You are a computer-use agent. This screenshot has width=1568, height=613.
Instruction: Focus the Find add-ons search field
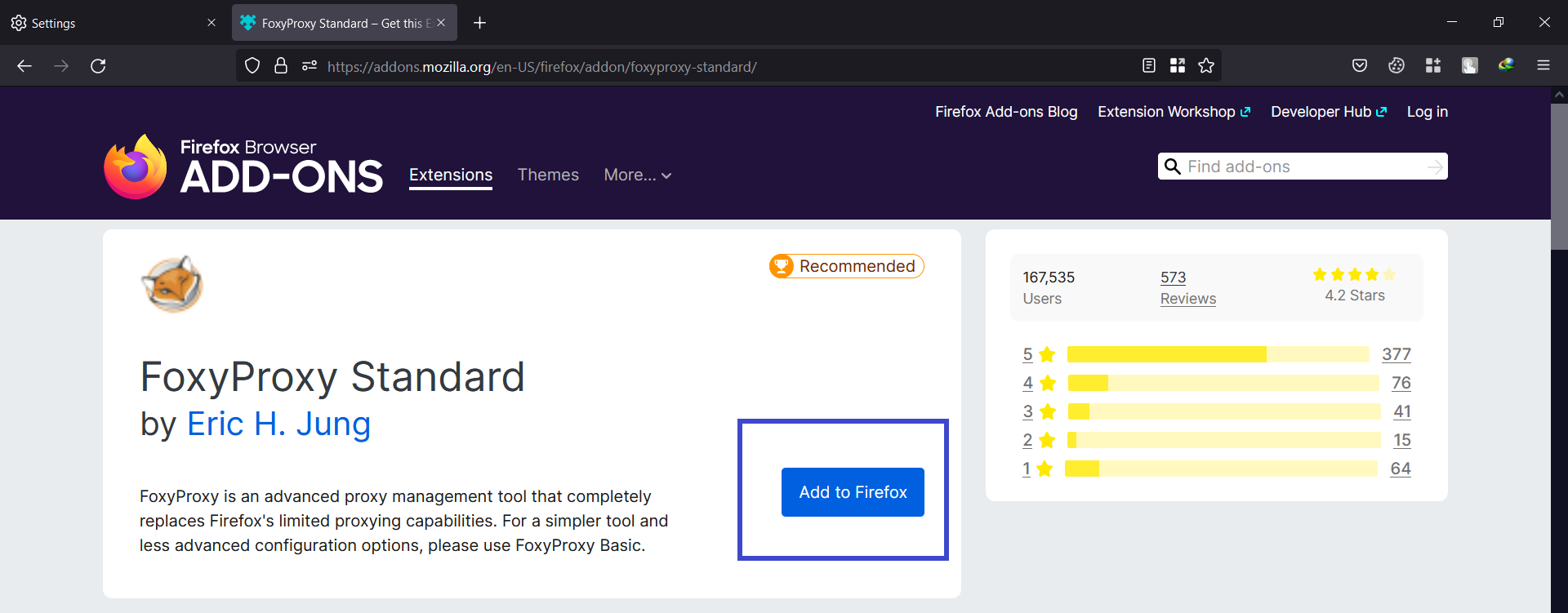(x=1303, y=167)
